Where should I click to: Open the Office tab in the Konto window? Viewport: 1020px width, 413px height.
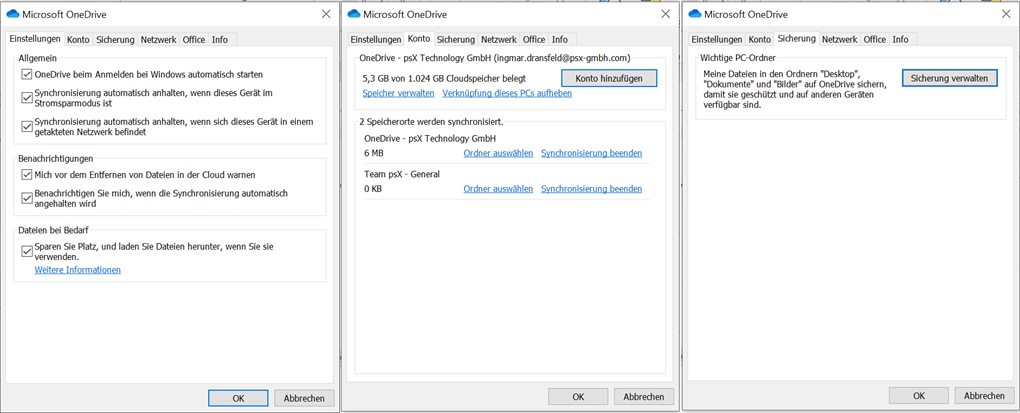(534, 40)
